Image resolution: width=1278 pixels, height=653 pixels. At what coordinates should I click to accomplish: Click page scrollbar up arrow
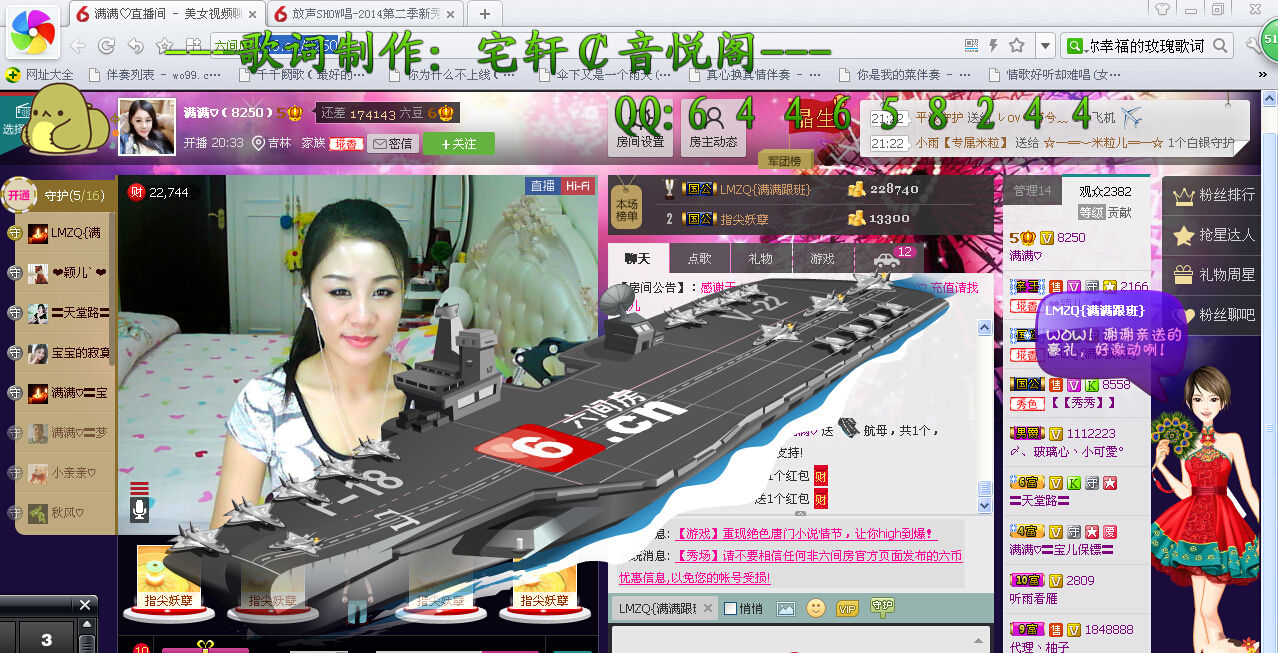(x=1270, y=100)
